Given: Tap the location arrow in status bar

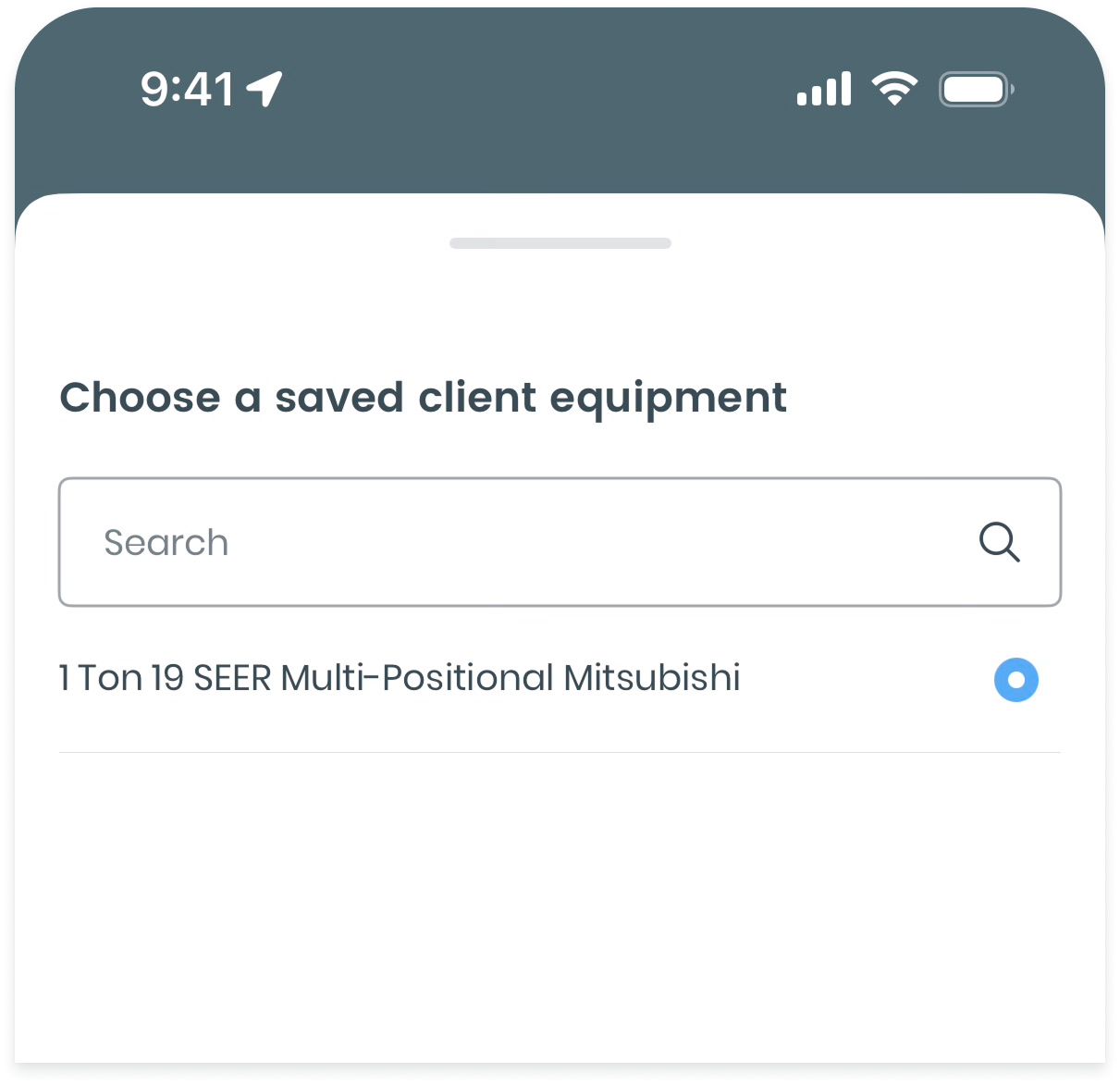Looking at the screenshot, I should (265, 89).
